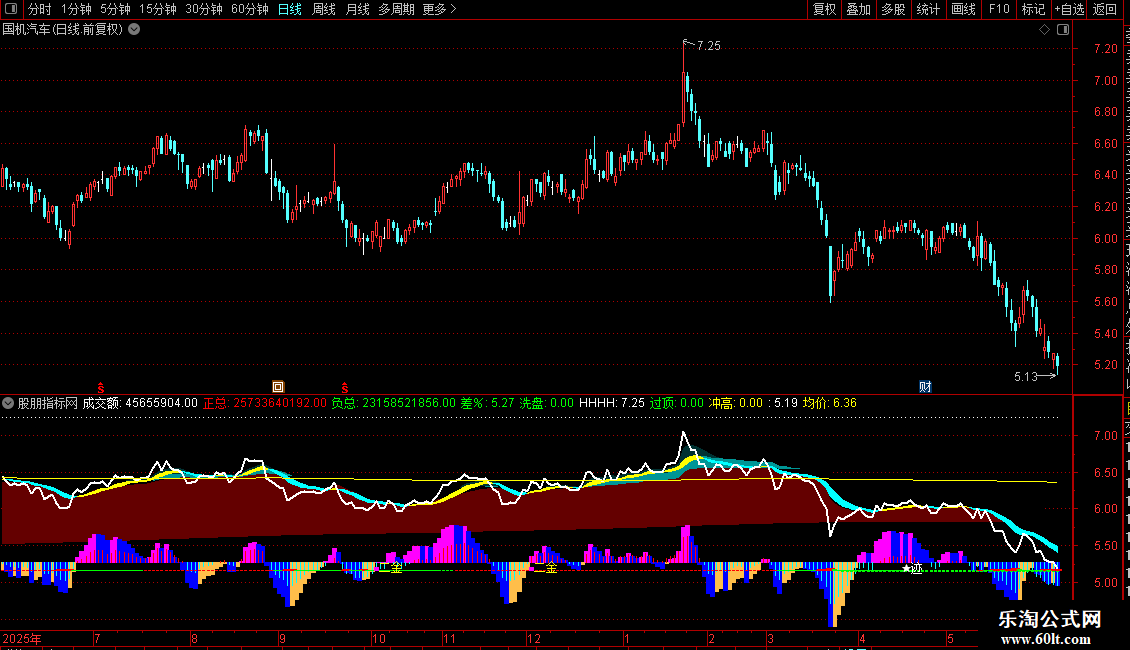Open the 复权 adjustment menu

[824, 9]
